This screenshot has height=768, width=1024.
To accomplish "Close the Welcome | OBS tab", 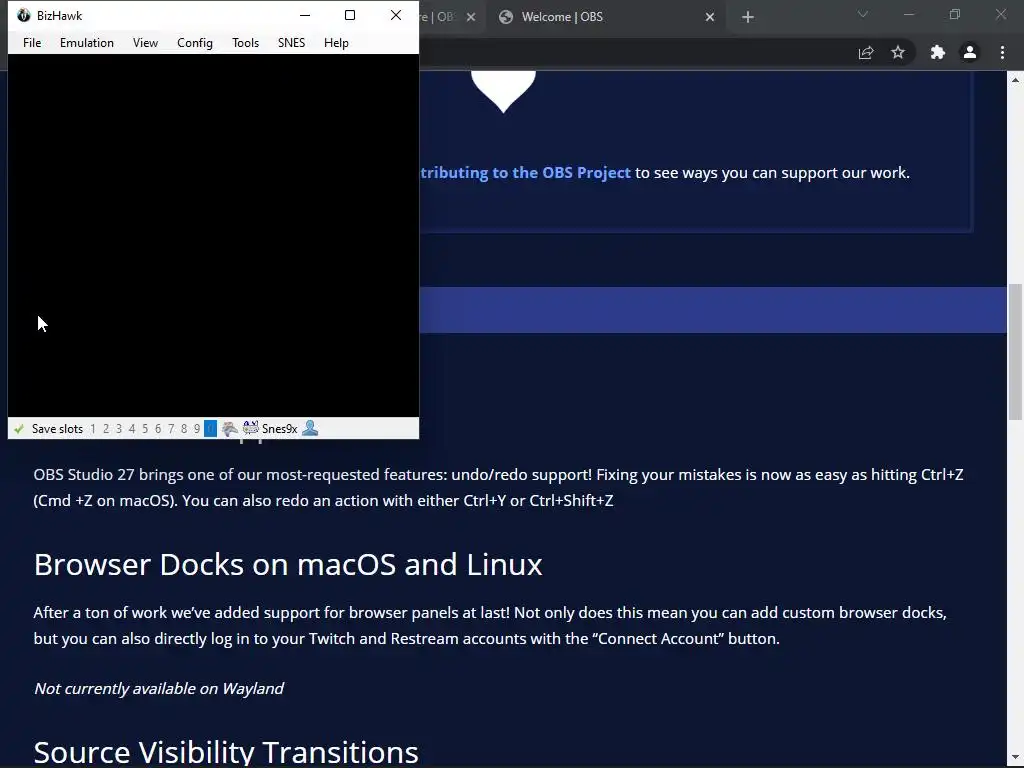I will point(710,17).
